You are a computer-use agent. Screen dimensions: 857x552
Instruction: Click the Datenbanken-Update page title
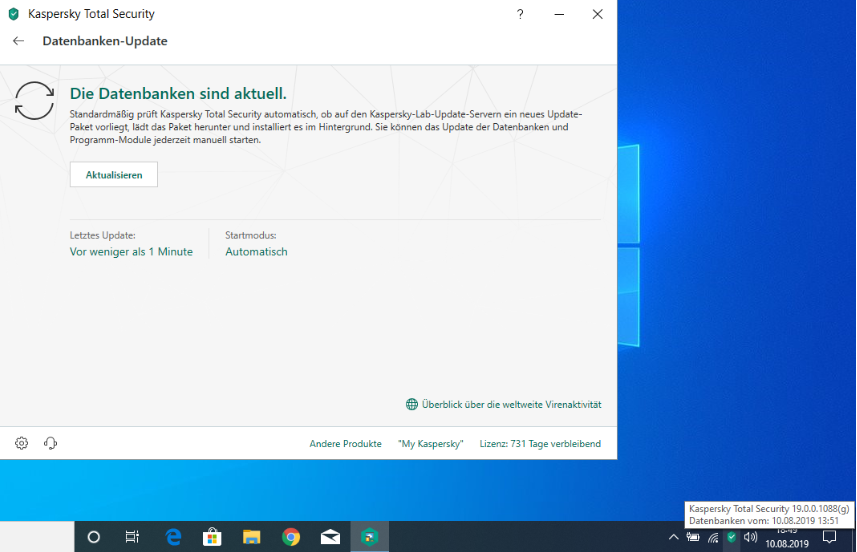pyautogui.click(x=105, y=41)
